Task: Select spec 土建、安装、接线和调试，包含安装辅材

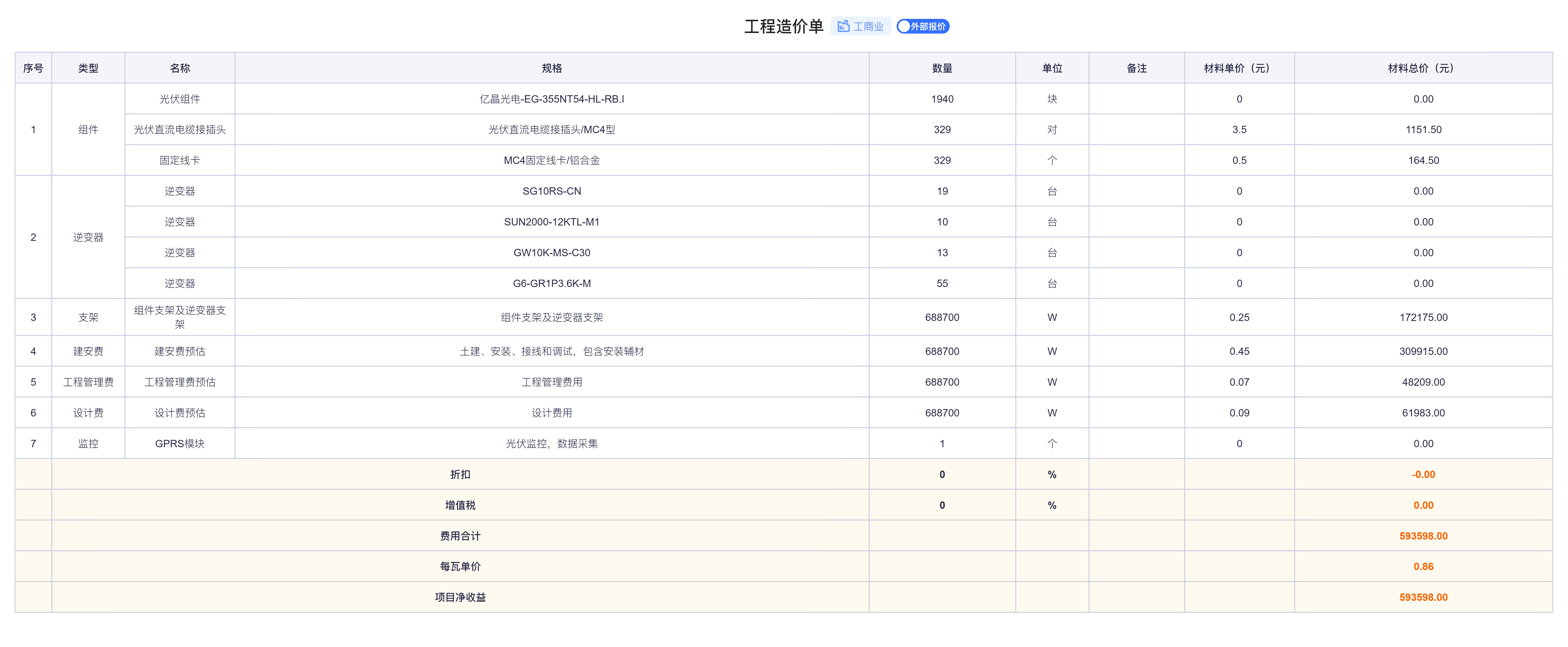Action: 551,351
